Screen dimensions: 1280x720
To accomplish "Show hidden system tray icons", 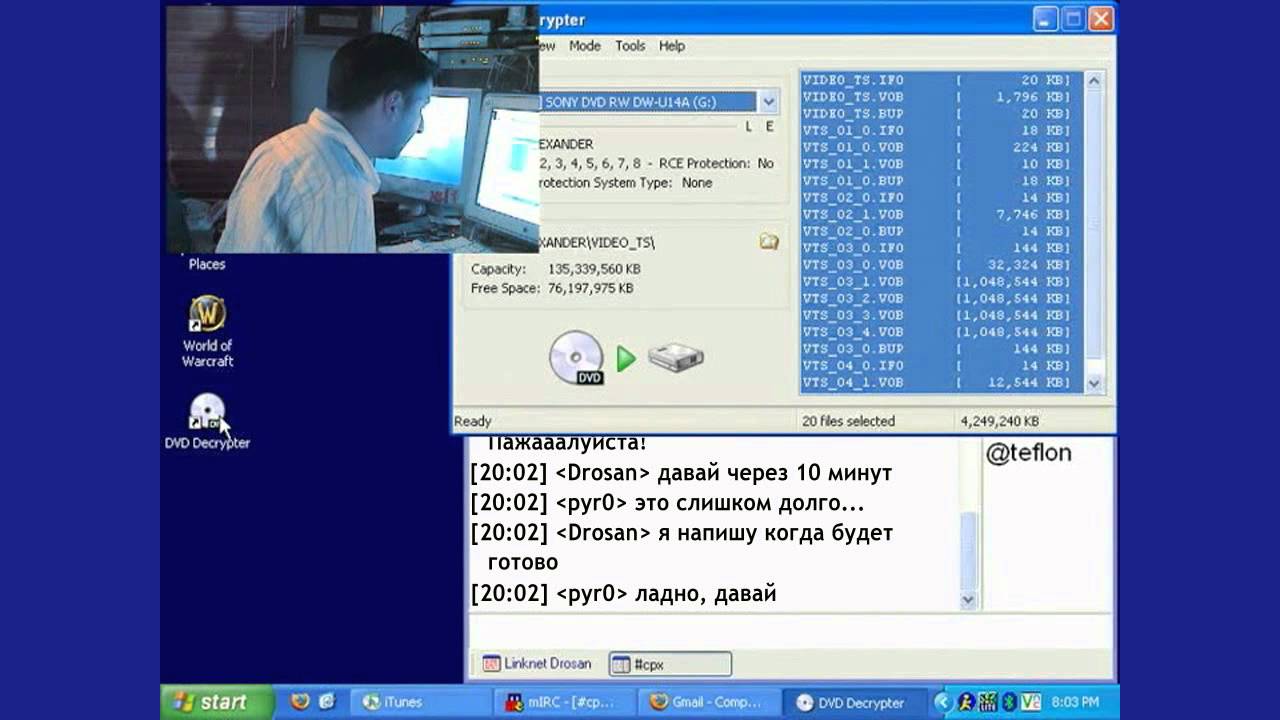I will click(944, 702).
